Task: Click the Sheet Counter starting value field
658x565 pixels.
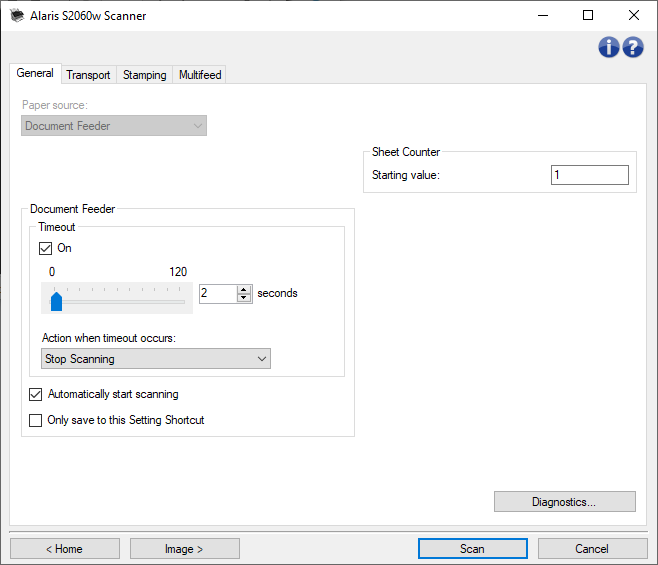Action: tap(590, 175)
